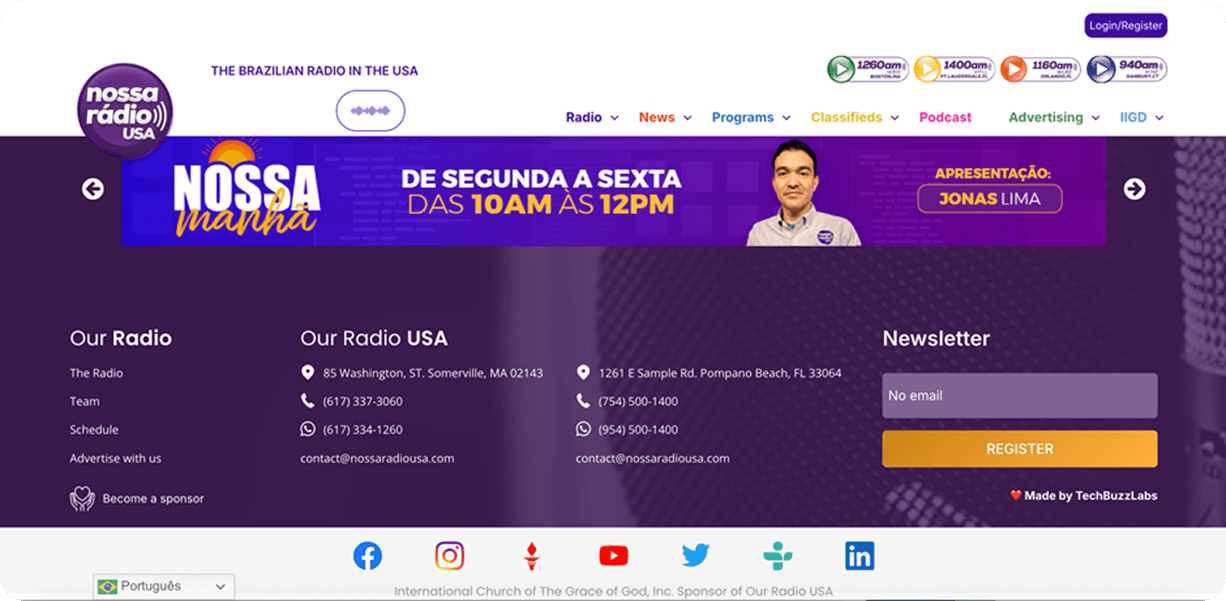
Task: Click the Login/Register button
Action: click(1126, 26)
